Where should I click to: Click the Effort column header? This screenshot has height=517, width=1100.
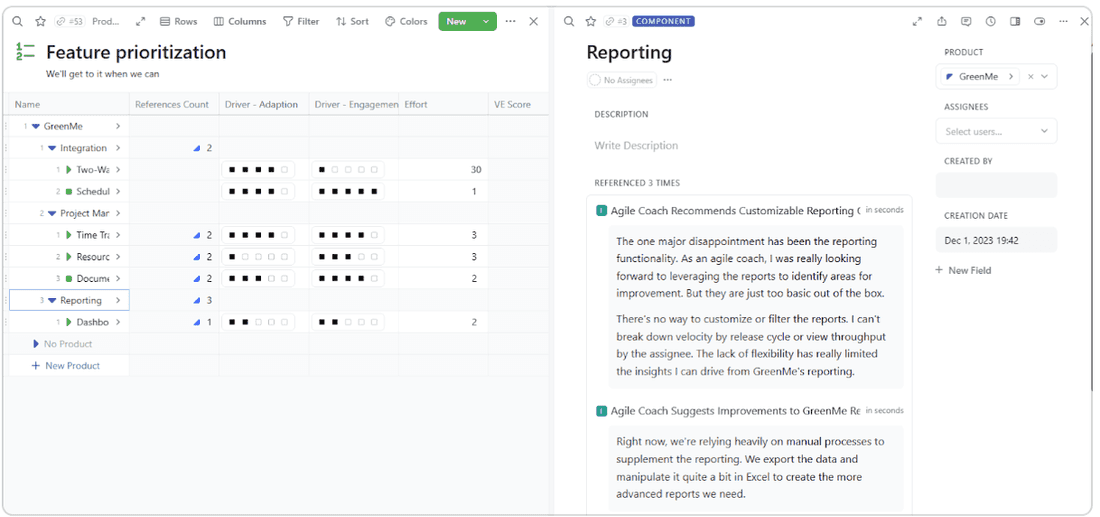[x=443, y=105]
